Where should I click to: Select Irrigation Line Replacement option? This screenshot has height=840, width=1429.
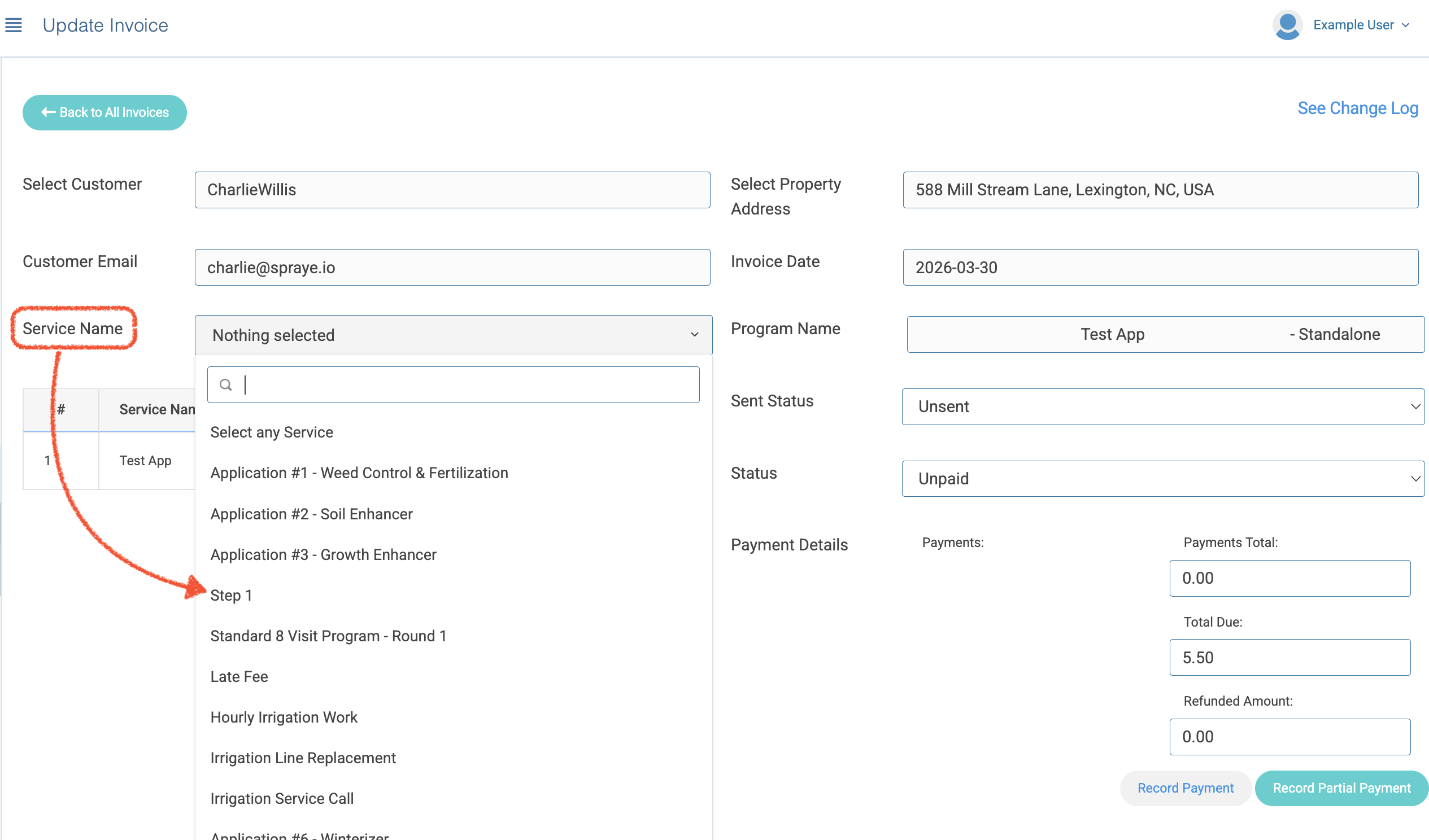(303, 758)
